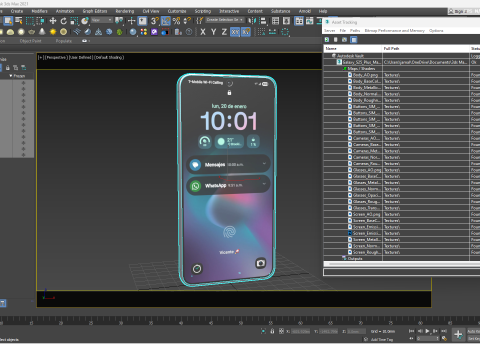Click the large Set Key plus button
The image size is (480, 360).
pos(458,334)
